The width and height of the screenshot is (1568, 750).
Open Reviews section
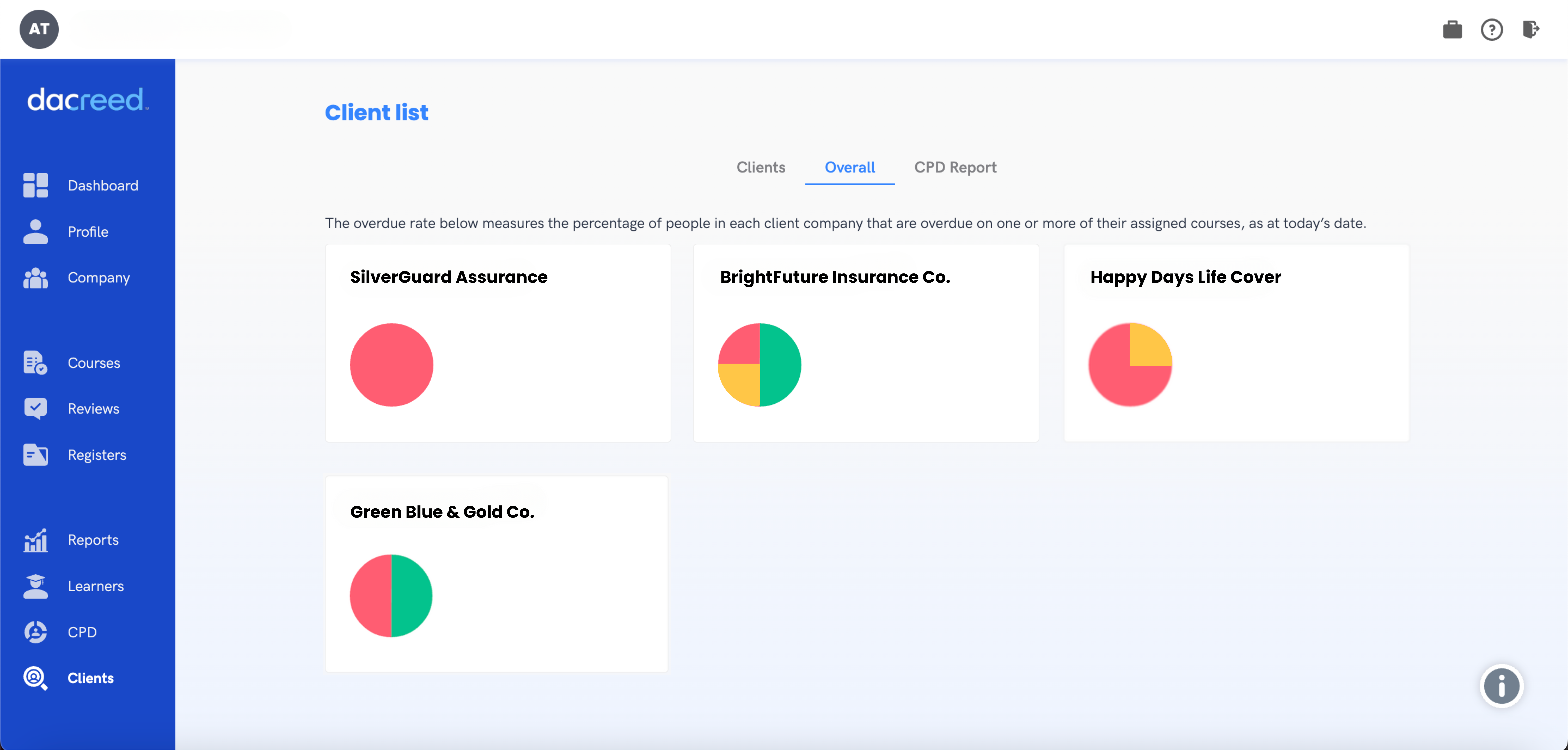coord(94,409)
